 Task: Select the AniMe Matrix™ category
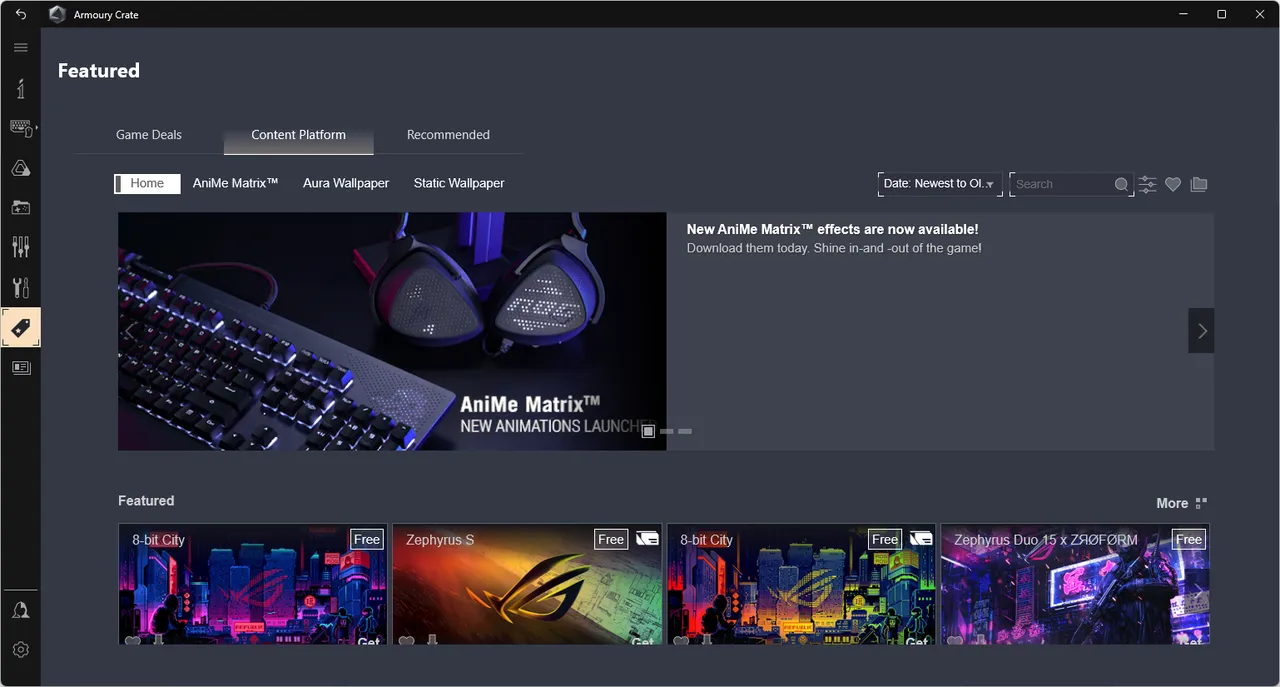point(235,184)
